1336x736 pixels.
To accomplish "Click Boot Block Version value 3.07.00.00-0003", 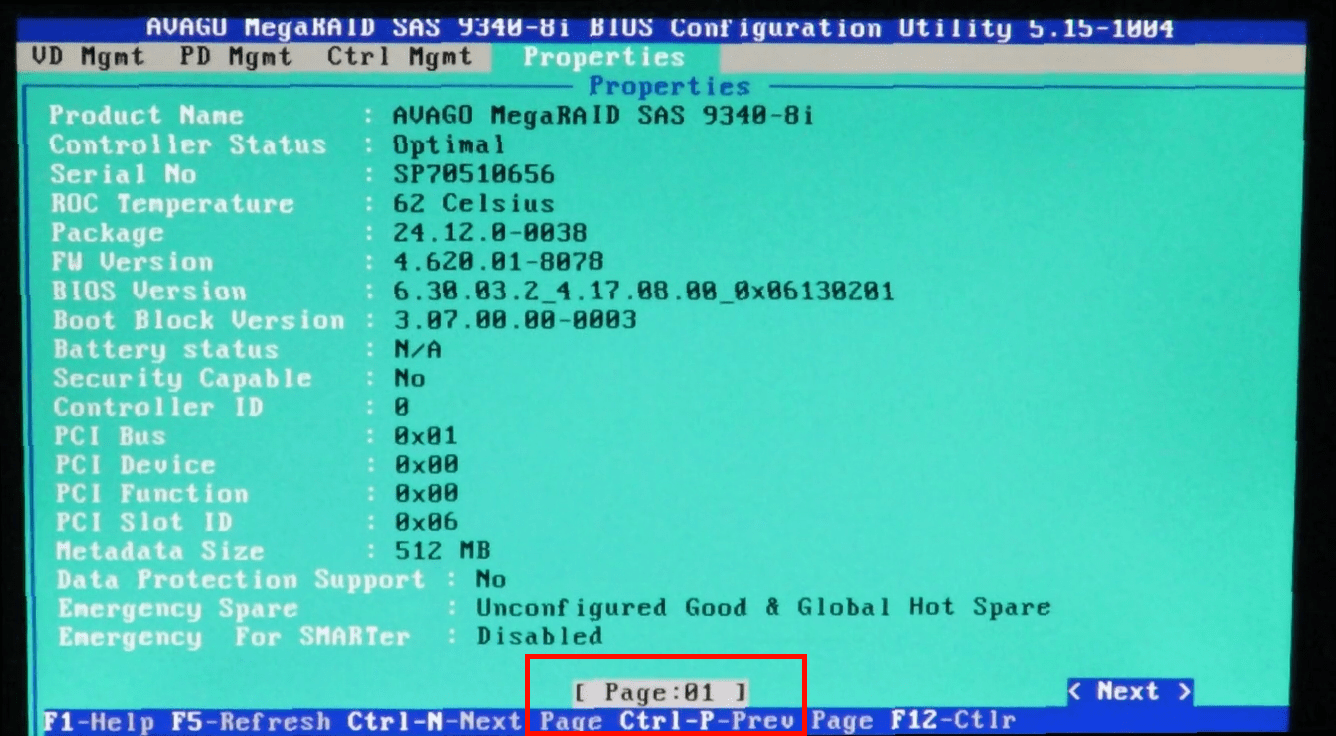I will point(514,320).
